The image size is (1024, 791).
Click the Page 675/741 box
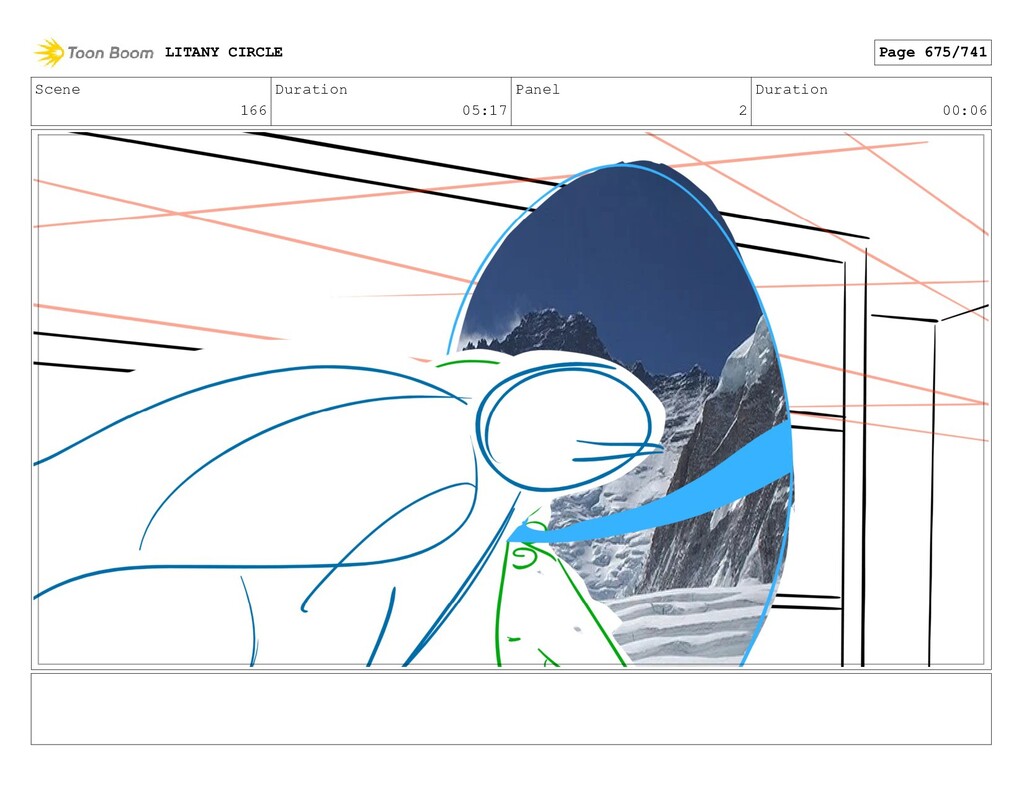pos(933,52)
